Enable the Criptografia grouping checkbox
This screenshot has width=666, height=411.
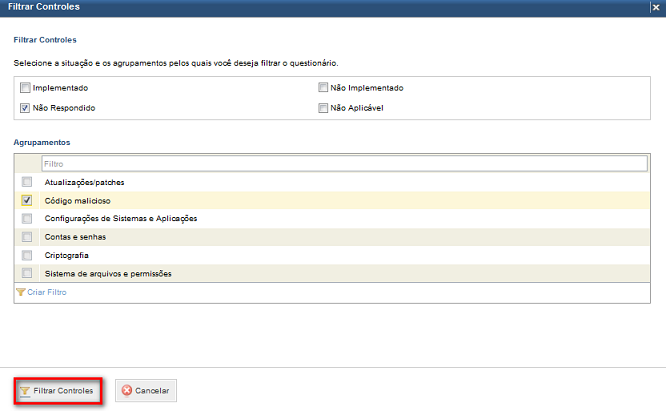pos(27,255)
